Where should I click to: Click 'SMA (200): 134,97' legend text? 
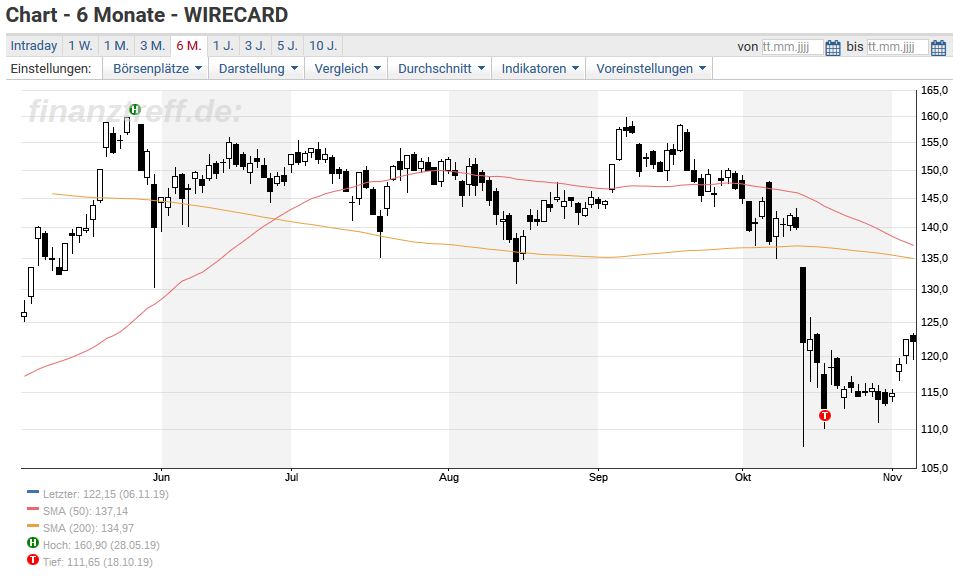(x=88, y=528)
